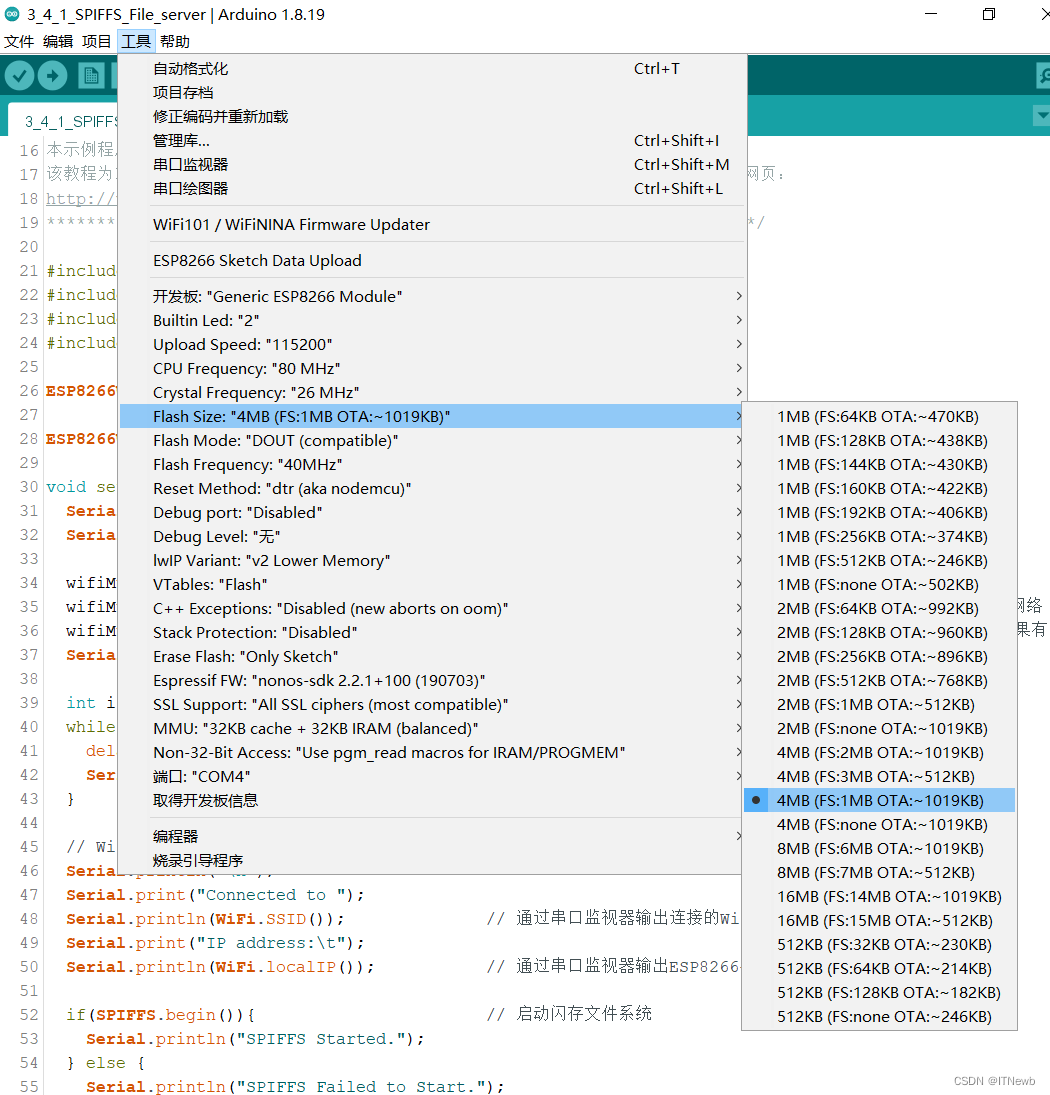Image resolution: width=1050 pixels, height=1095 pixels.
Task: Expand the Crystal Frequency submenu
Action: 433,392
